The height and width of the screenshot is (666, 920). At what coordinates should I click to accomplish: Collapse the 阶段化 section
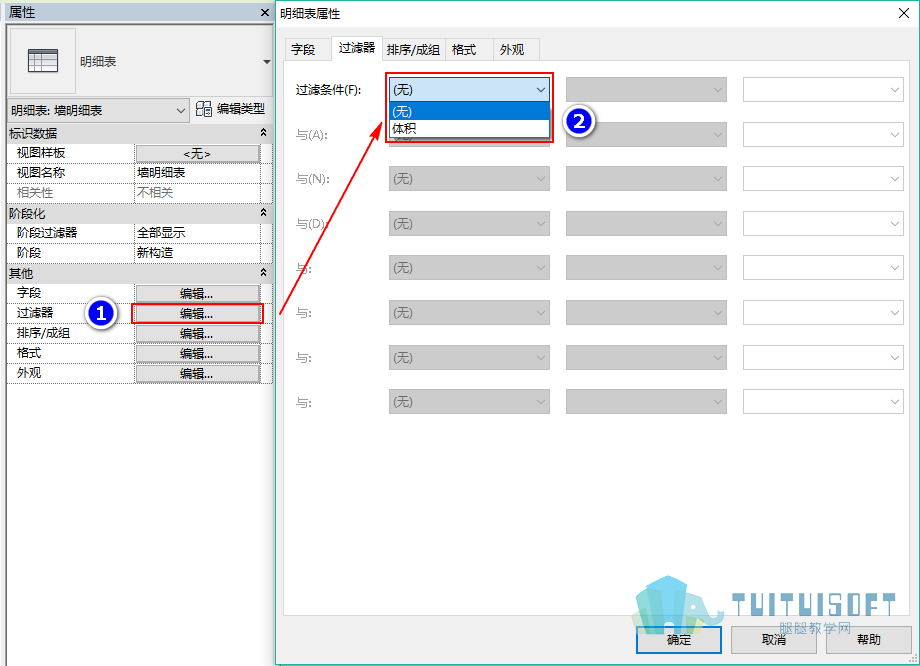tap(263, 213)
